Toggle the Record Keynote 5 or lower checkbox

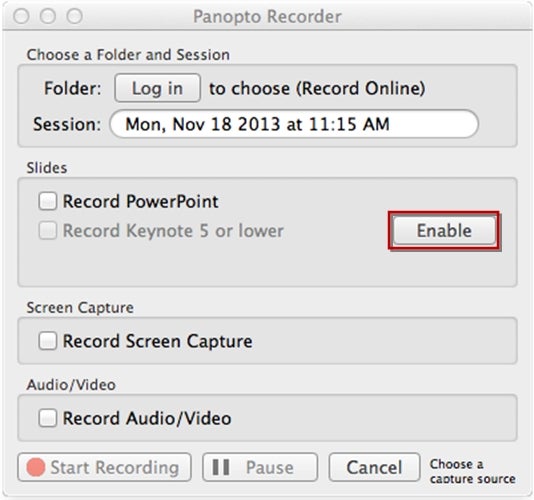47,231
